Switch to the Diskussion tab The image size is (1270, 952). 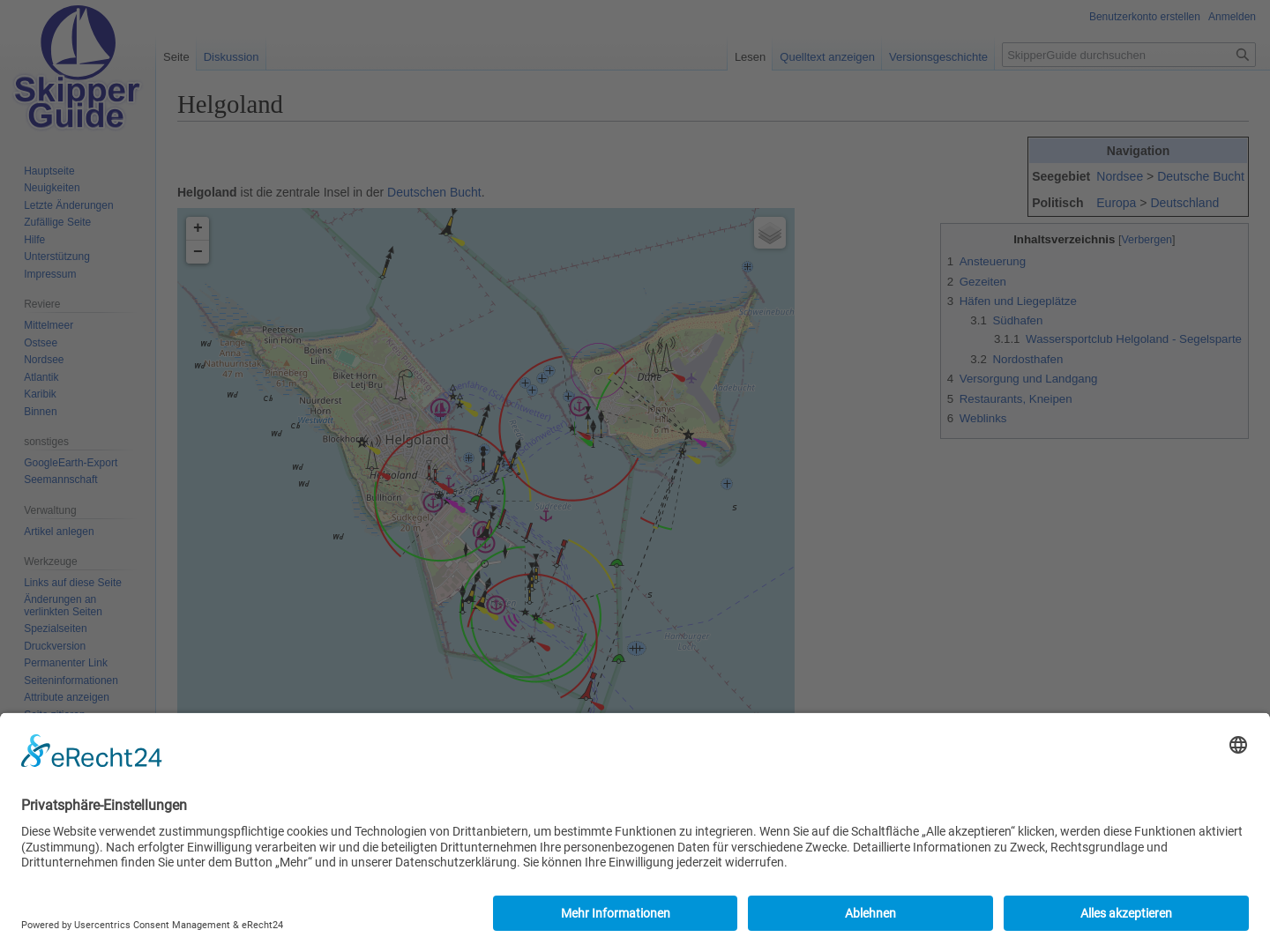tap(231, 56)
